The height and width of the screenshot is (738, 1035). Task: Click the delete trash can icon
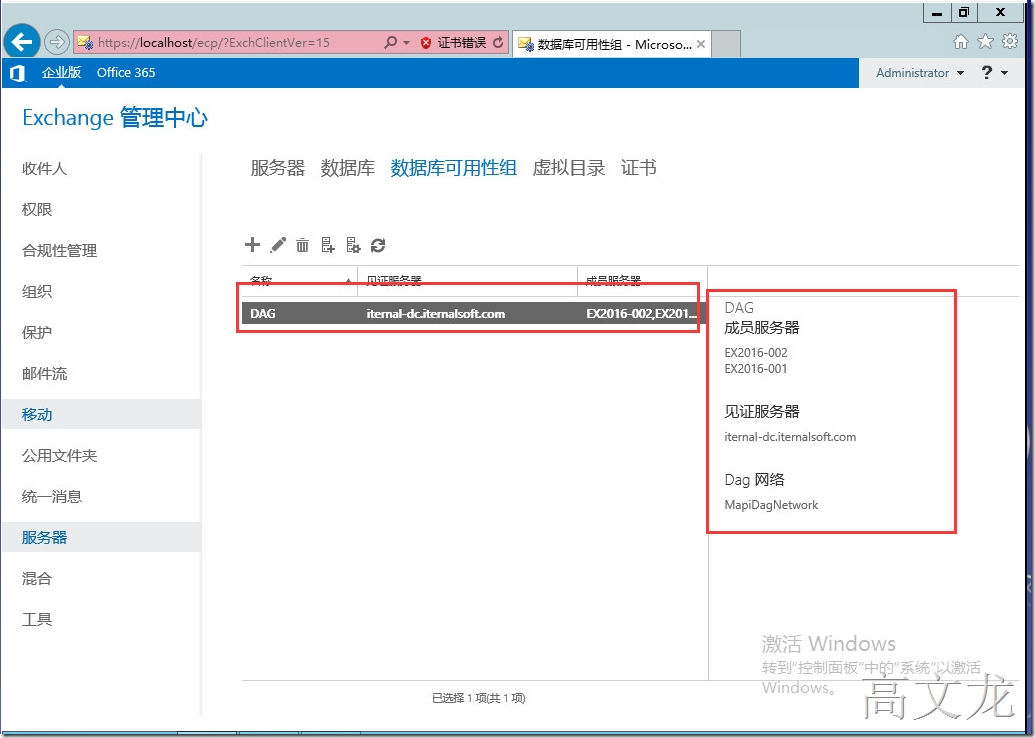click(302, 245)
